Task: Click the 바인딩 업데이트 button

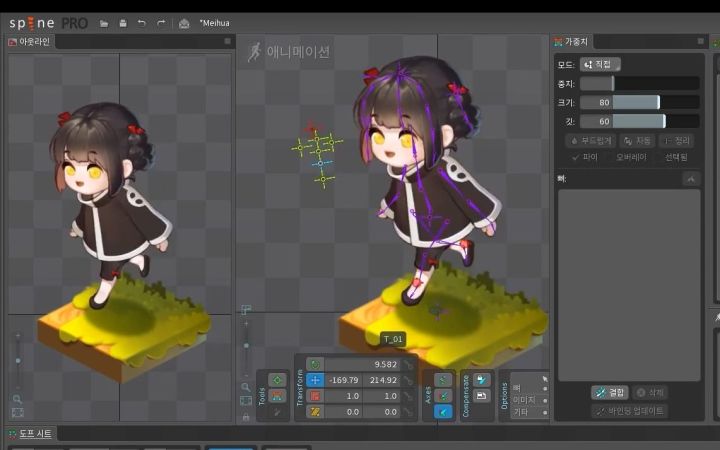Action: (x=630, y=411)
